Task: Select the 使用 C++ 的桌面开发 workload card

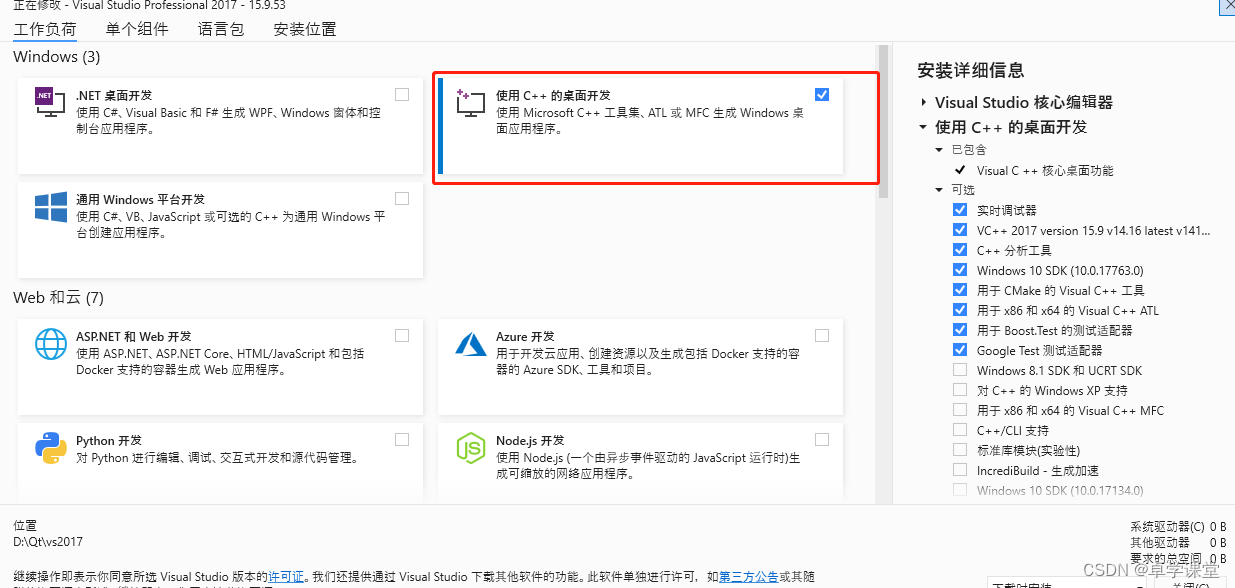Action: click(x=640, y=126)
